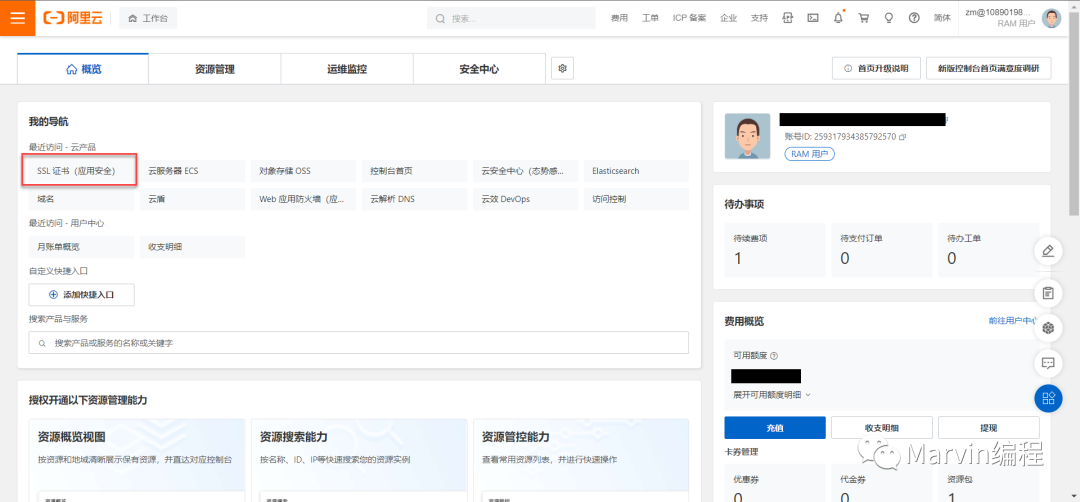The width and height of the screenshot is (1080, 502).
Task: Open 资源概览视图 card
Action: [x=137, y=460]
